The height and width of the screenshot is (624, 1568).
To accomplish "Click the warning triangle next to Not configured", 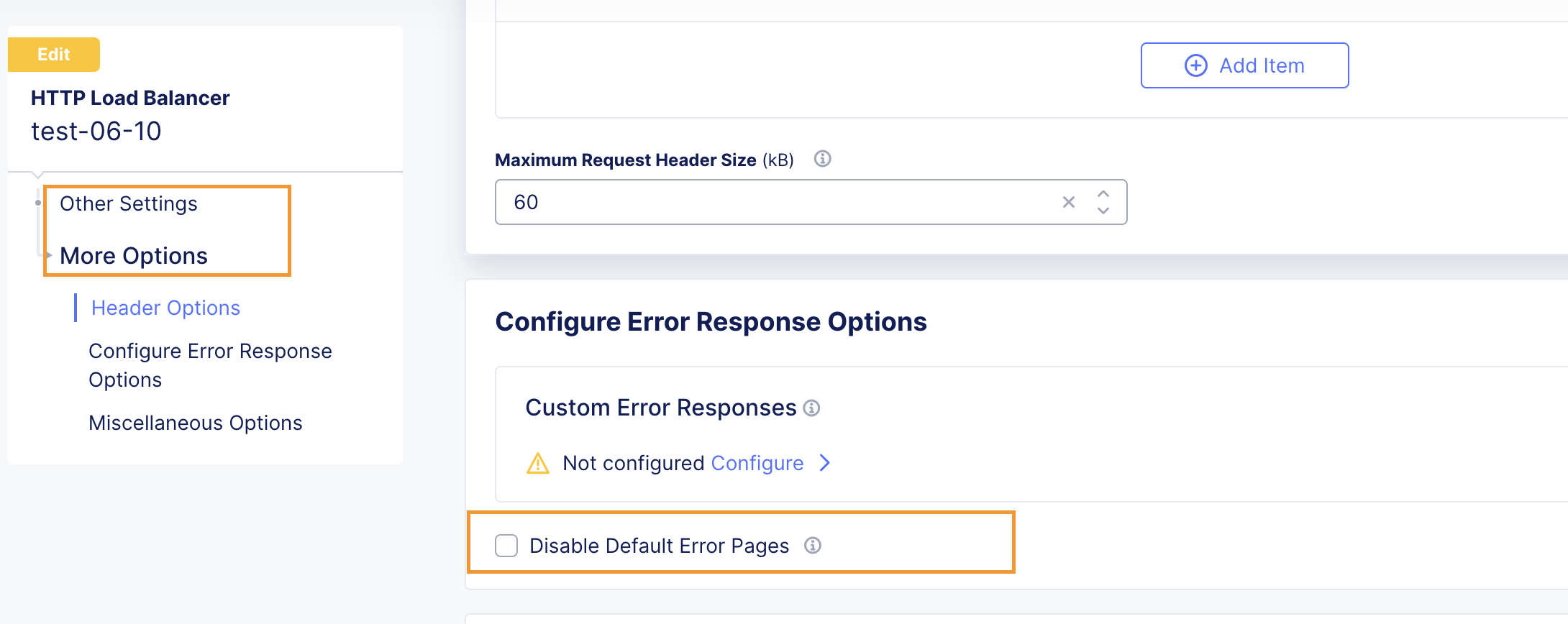I will [538, 463].
